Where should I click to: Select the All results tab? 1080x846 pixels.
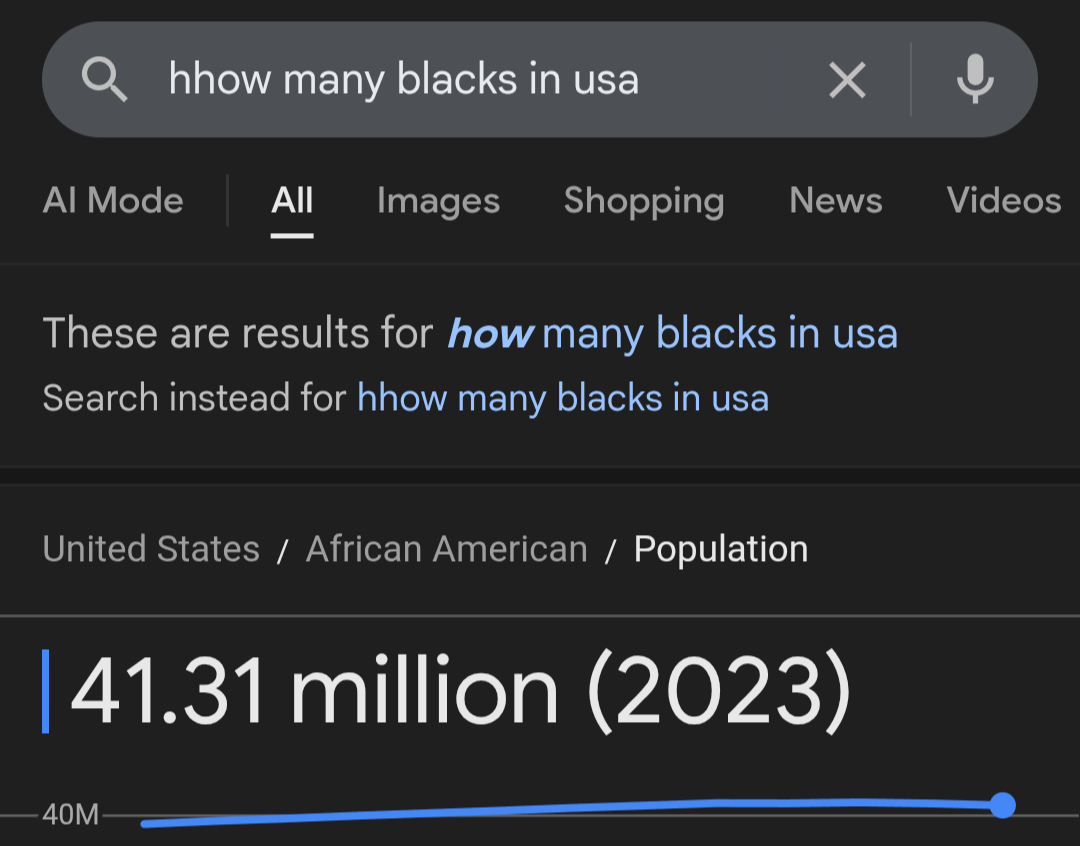292,200
